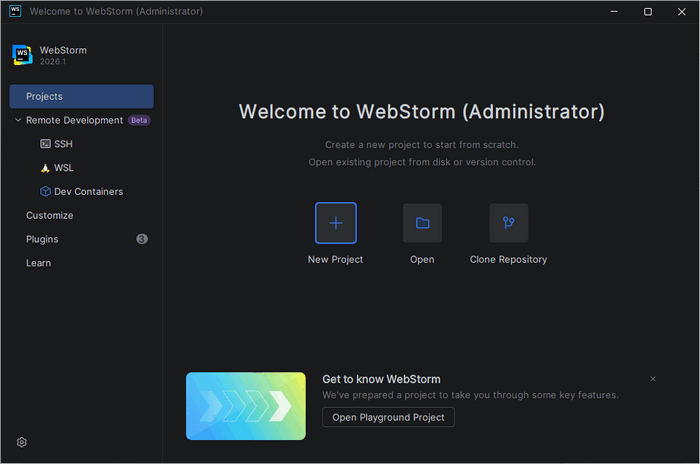Select the Dev Containers cube icon
This screenshot has height=464, width=700.
point(45,191)
